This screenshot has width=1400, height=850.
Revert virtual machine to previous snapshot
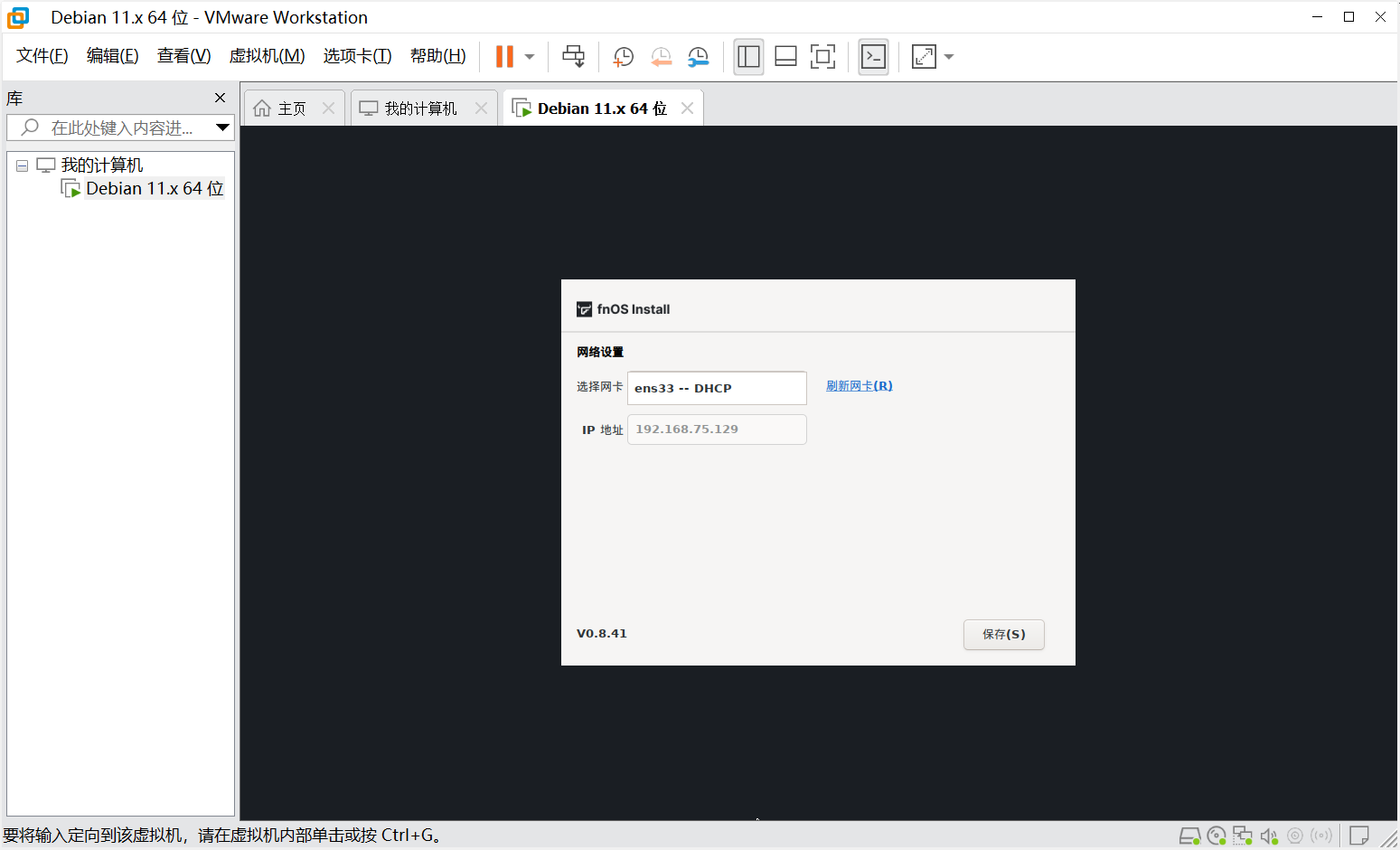[x=662, y=57]
